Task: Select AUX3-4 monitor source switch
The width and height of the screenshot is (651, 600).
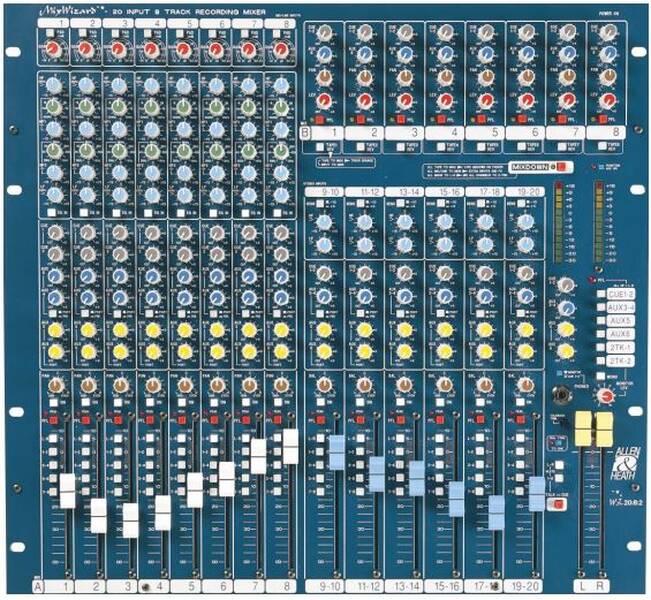Action: pyautogui.click(x=601, y=307)
